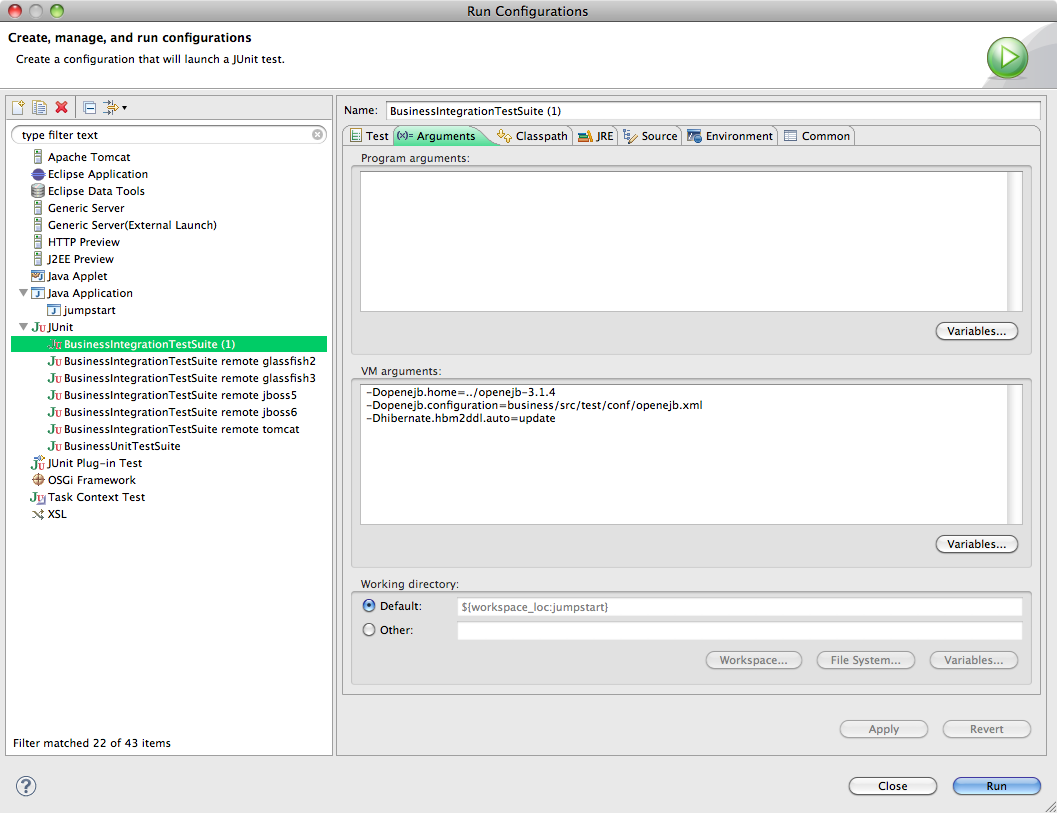Click the New launch configuration icon
Screen dimensions: 1057x813
[18, 107]
